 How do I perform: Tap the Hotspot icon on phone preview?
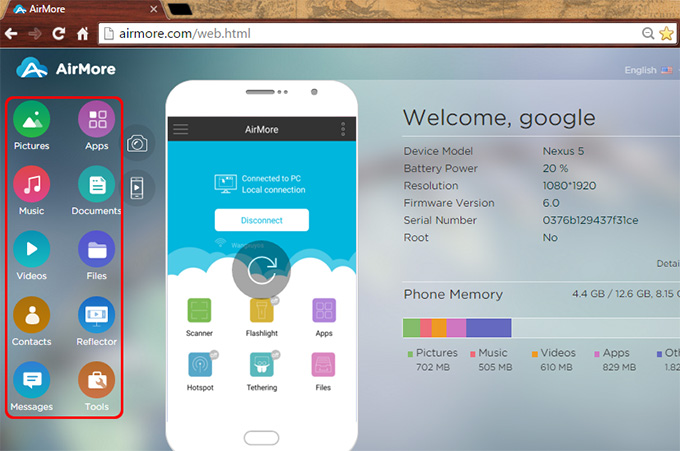200,365
